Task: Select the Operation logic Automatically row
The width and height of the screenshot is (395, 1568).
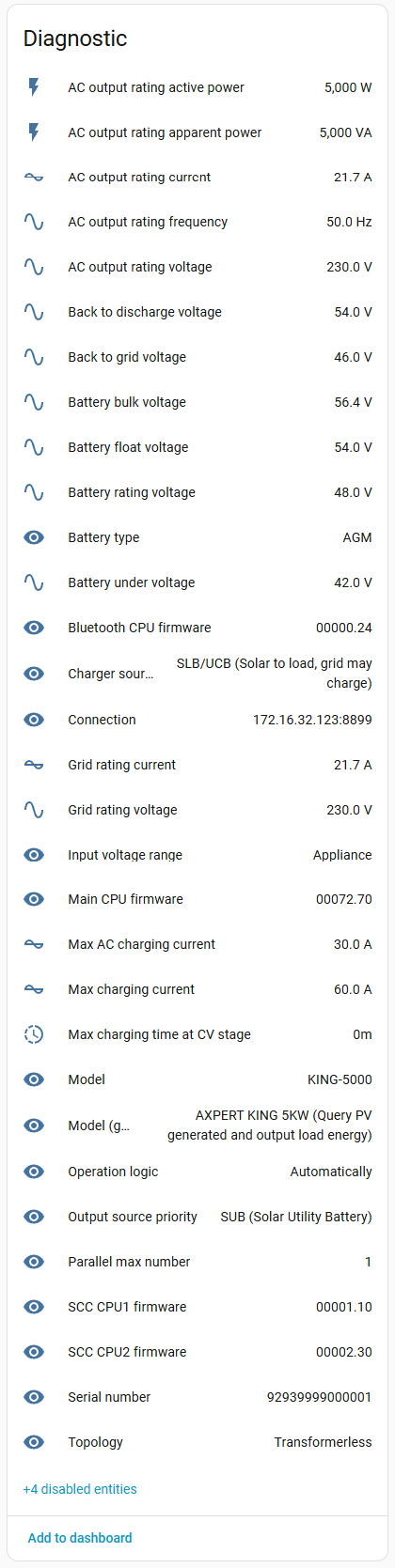Action: tap(197, 1172)
